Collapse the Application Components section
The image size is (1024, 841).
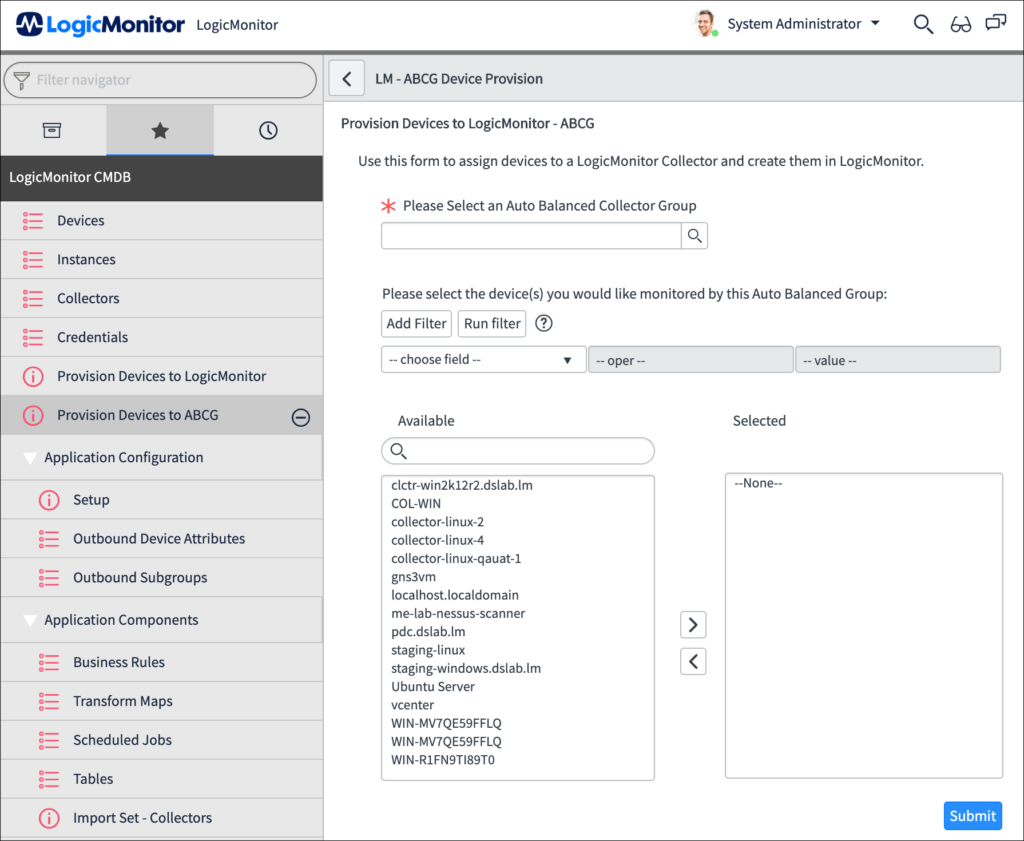click(29, 620)
